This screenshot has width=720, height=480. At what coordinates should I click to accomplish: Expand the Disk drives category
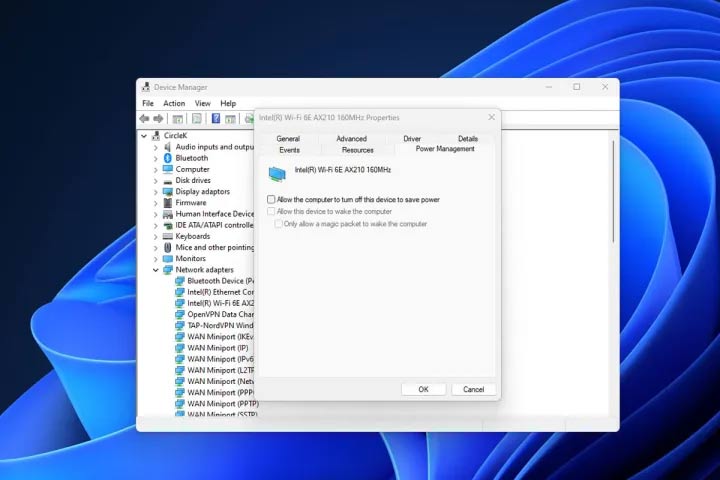[156, 181]
